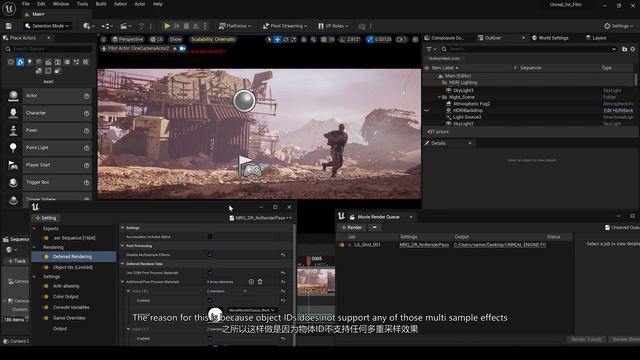Select the translate gizmo tool in viewport
Viewport: 640px width, 360px height.
click(x=277, y=39)
